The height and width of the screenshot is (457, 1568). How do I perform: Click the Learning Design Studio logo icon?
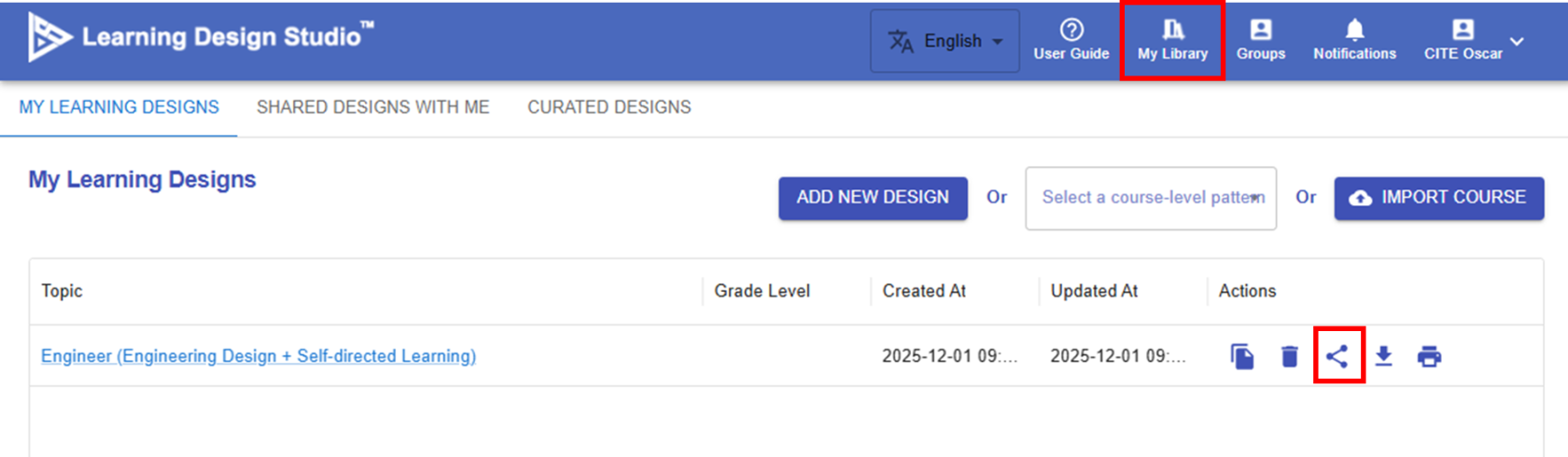pos(49,37)
